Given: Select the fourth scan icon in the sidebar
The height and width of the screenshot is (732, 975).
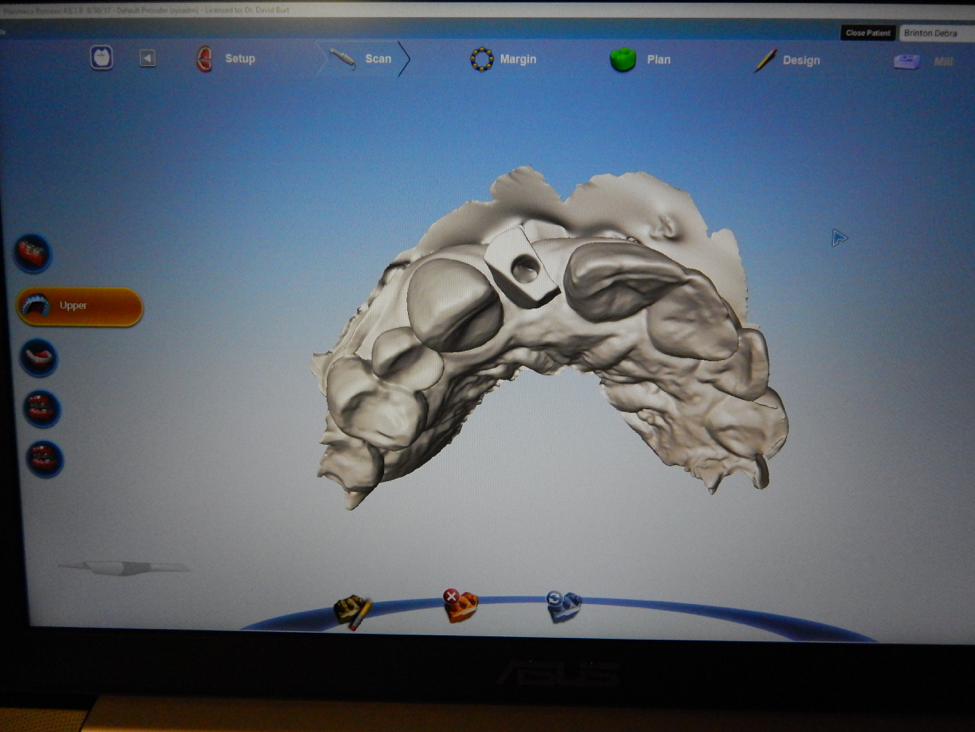Looking at the screenshot, I should [42, 408].
